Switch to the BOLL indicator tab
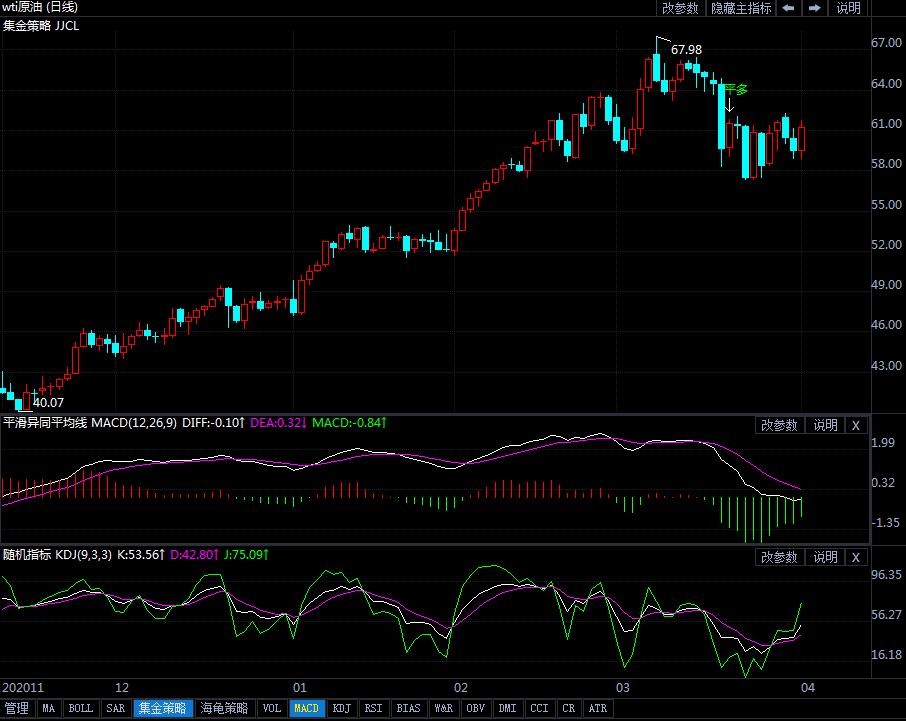The height and width of the screenshot is (721, 906). [x=80, y=709]
